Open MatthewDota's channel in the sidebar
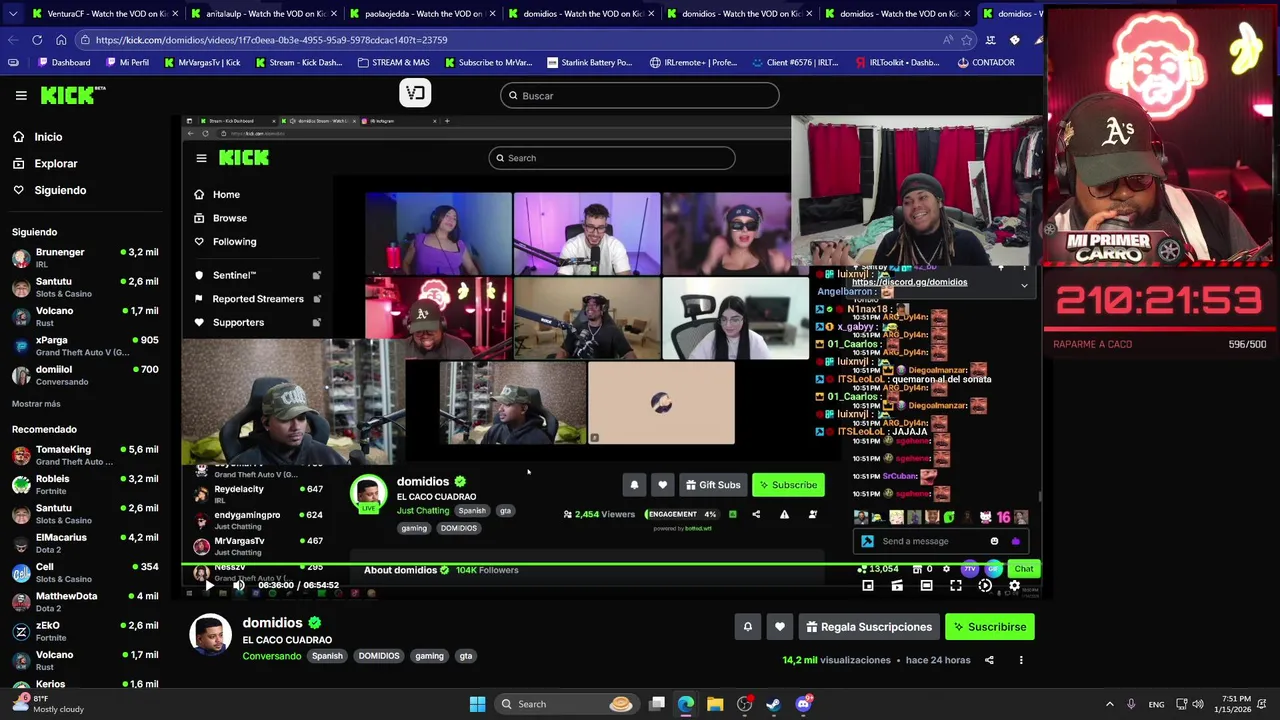 [x=85, y=601]
